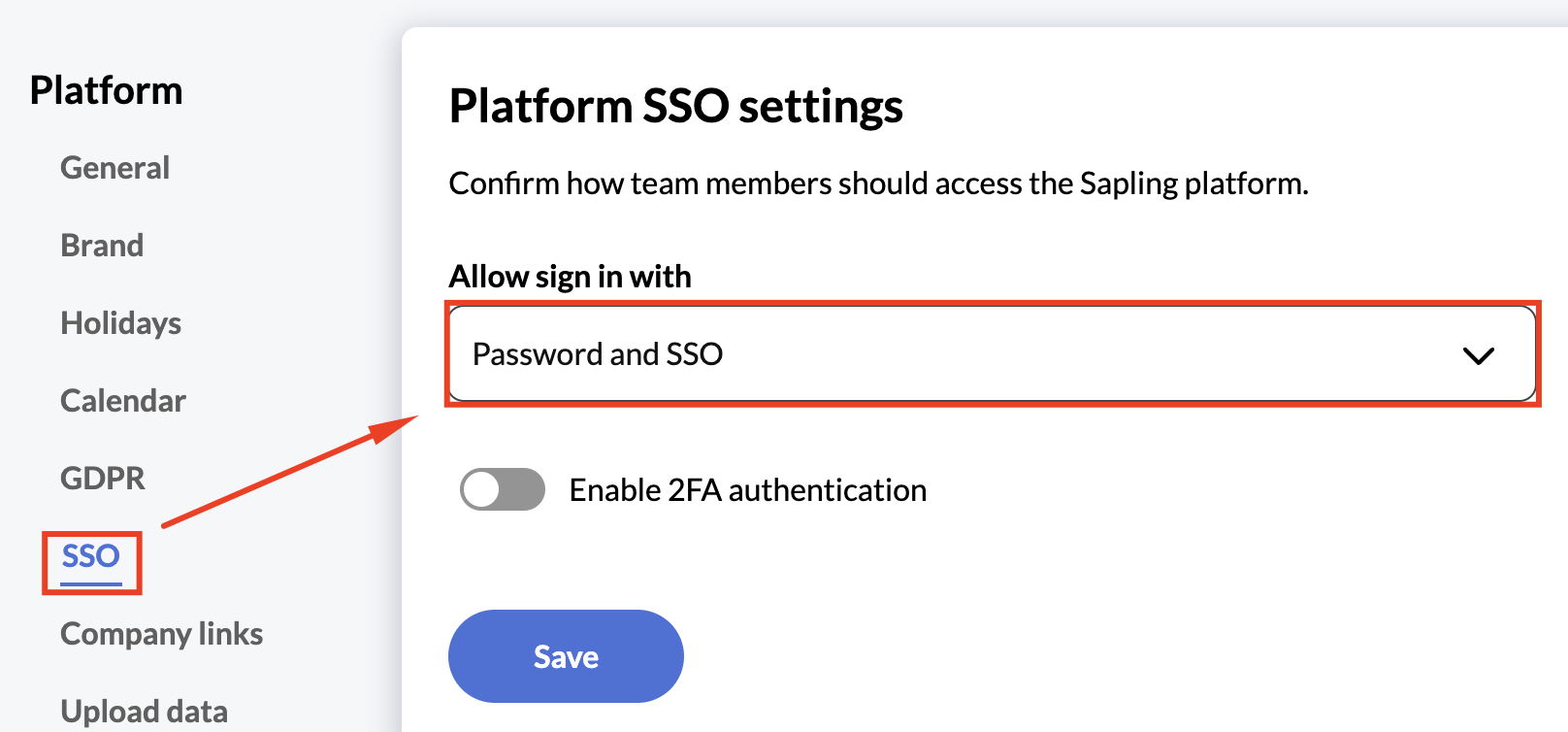This screenshot has width=1568, height=732.
Task: Open Company links in the sidebar
Action: (x=161, y=634)
